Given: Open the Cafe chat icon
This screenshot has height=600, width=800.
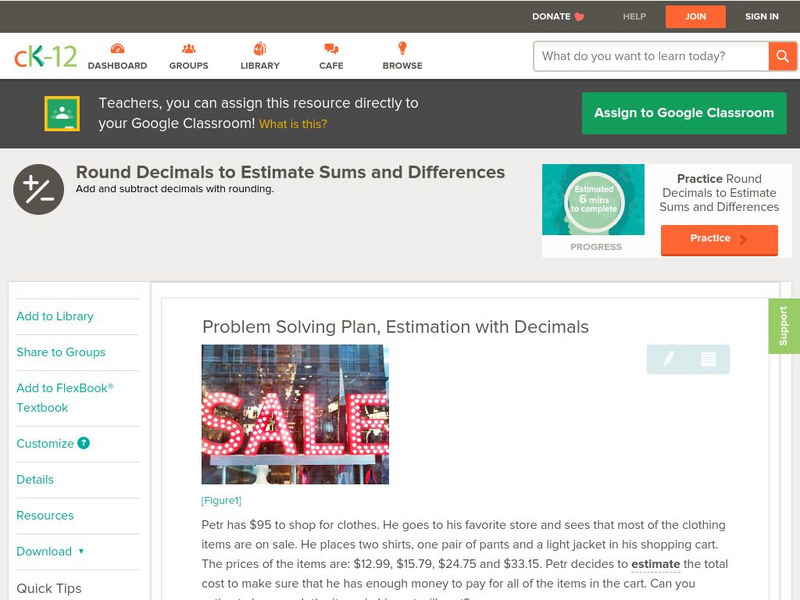Looking at the screenshot, I should (331, 49).
